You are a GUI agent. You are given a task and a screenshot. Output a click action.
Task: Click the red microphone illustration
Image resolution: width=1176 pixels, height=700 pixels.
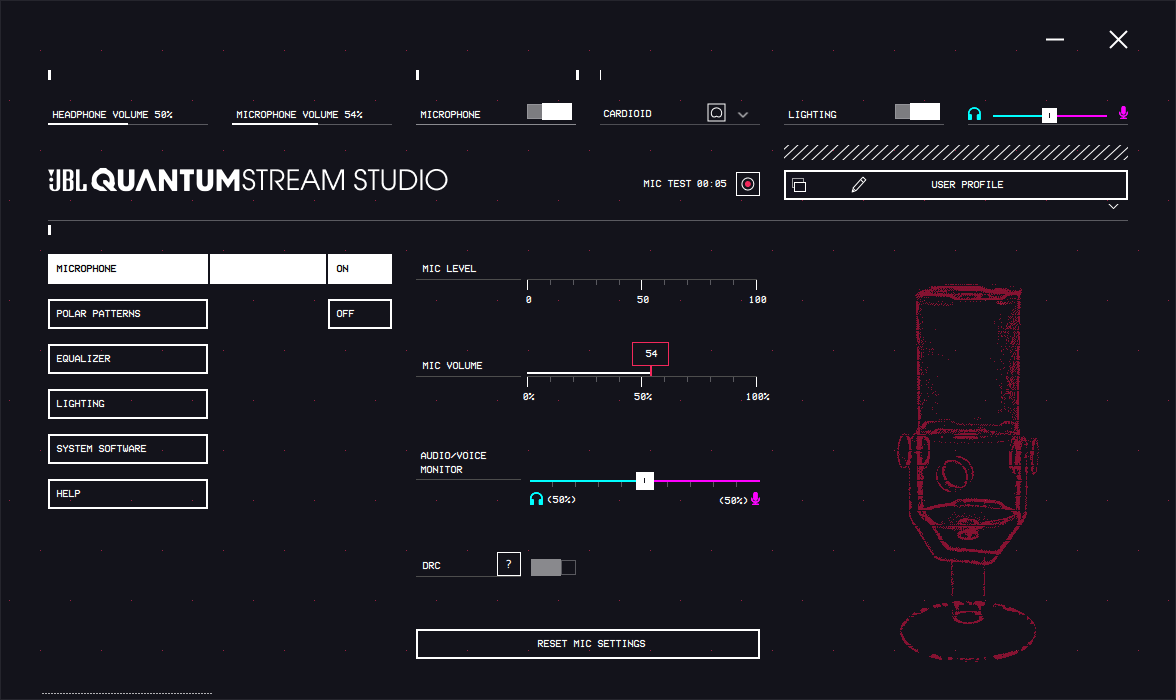pos(968,471)
